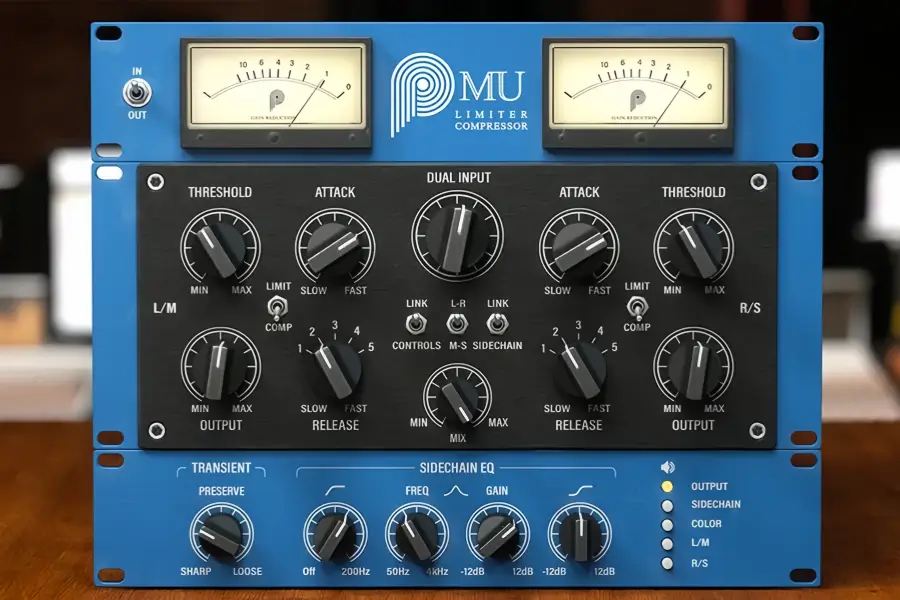Image resolution: width=900 pixels, height=600 pixels.
Task: Click the R/S Release rotary selector
Action: (x=581, y=367)
